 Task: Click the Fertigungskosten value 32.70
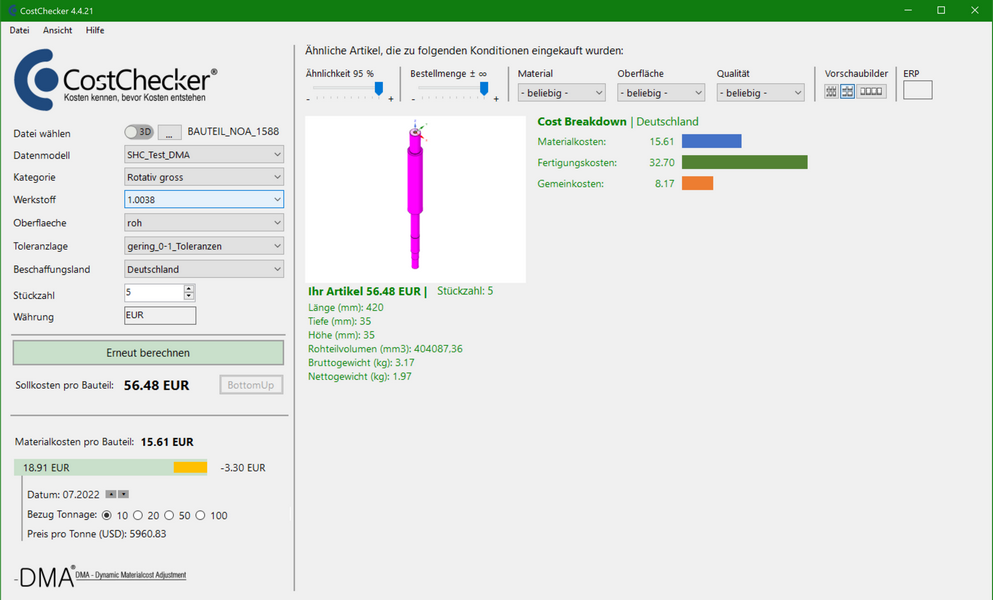[662, 163]
